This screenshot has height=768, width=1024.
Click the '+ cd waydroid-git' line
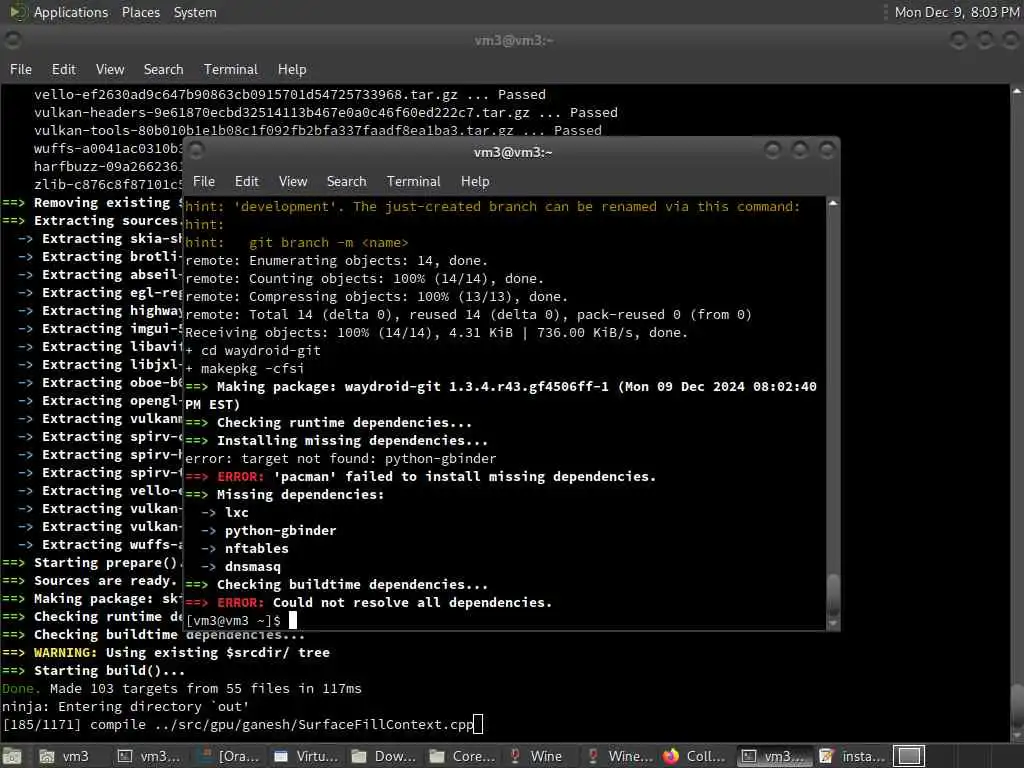tap(253, 351)
